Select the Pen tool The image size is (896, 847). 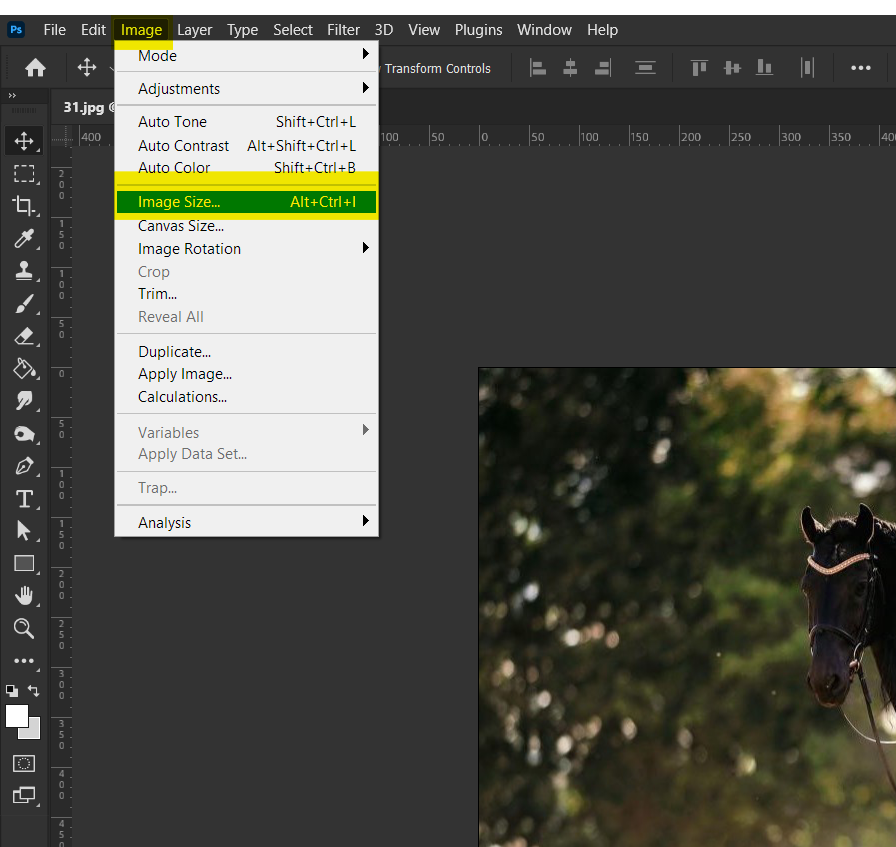click(x=24, y=466)
